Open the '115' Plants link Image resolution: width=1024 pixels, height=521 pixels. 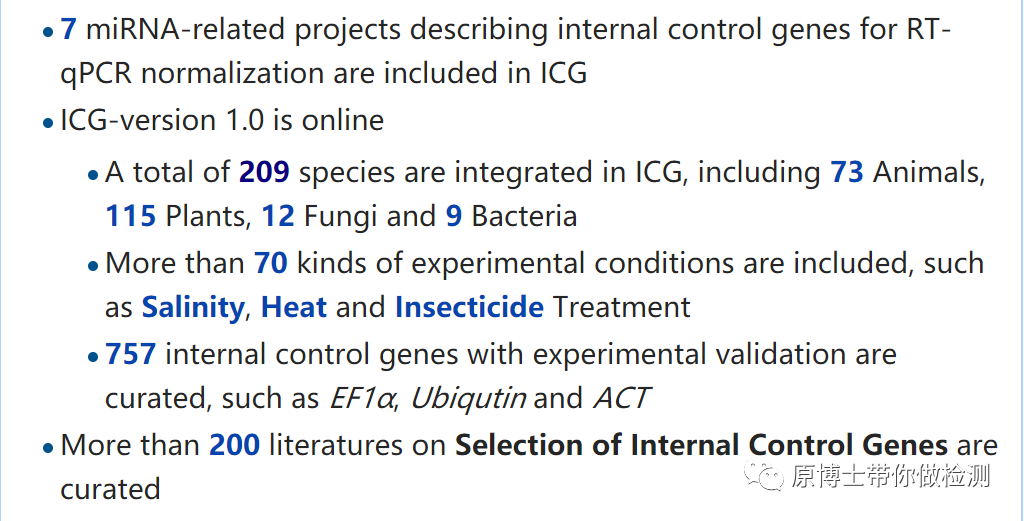[x=130, y=216]
